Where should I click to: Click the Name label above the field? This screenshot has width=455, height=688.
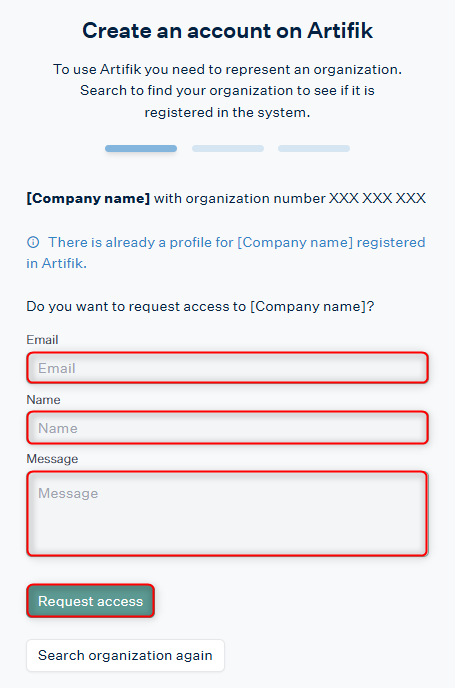[43, 400]
